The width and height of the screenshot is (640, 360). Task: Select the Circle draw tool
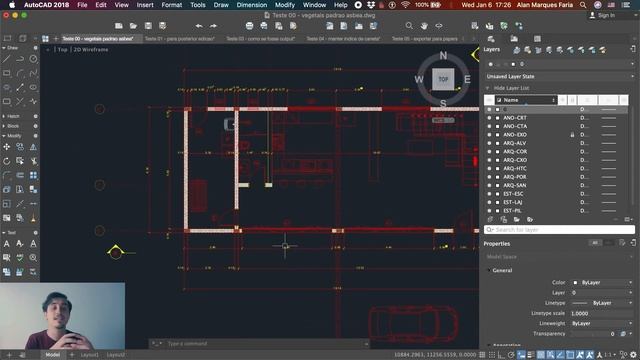(x=33, y=59)
